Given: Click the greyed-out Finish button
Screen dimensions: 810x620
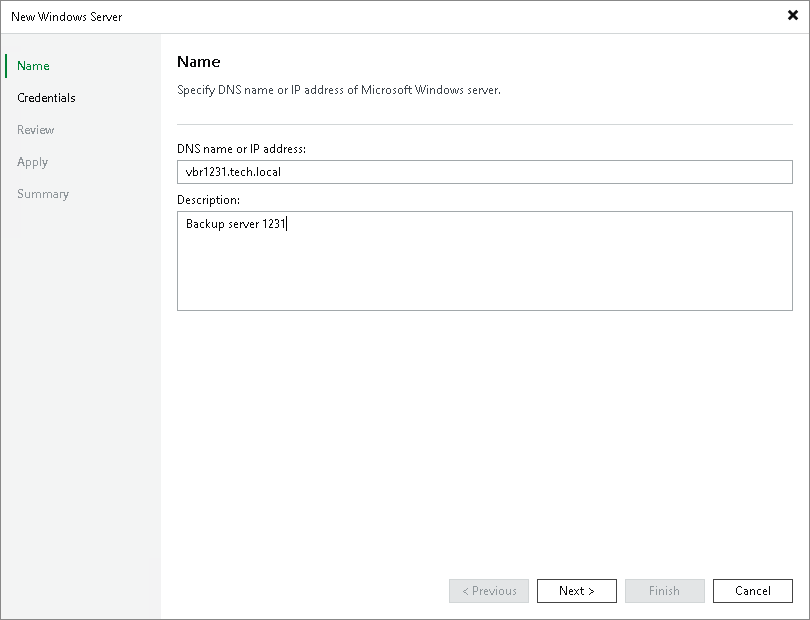Looking at the screenshot, I should click(665, 591).
